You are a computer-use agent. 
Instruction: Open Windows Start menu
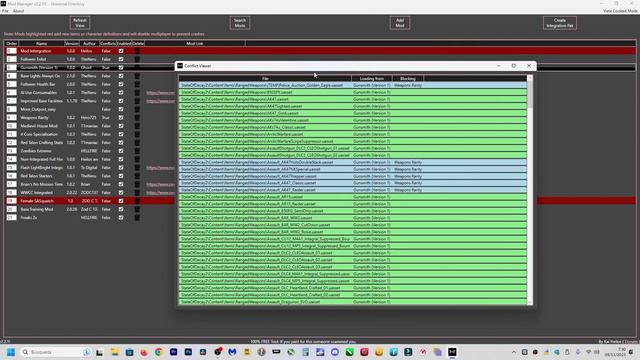pyautogui.click(x=11, y=352)
